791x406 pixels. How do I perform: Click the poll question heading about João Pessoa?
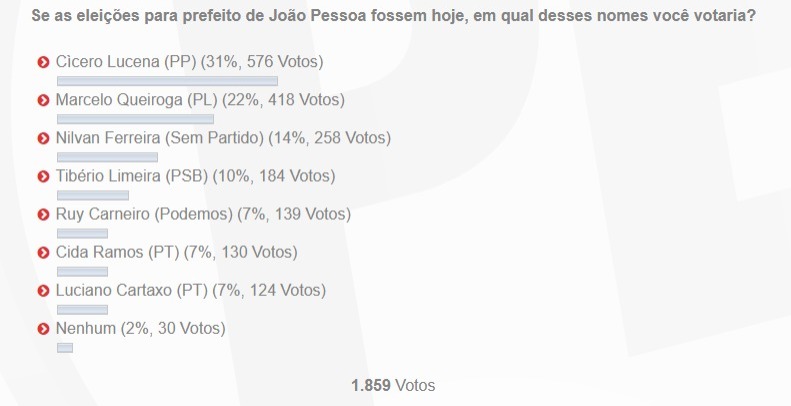[x=394, y=17]
